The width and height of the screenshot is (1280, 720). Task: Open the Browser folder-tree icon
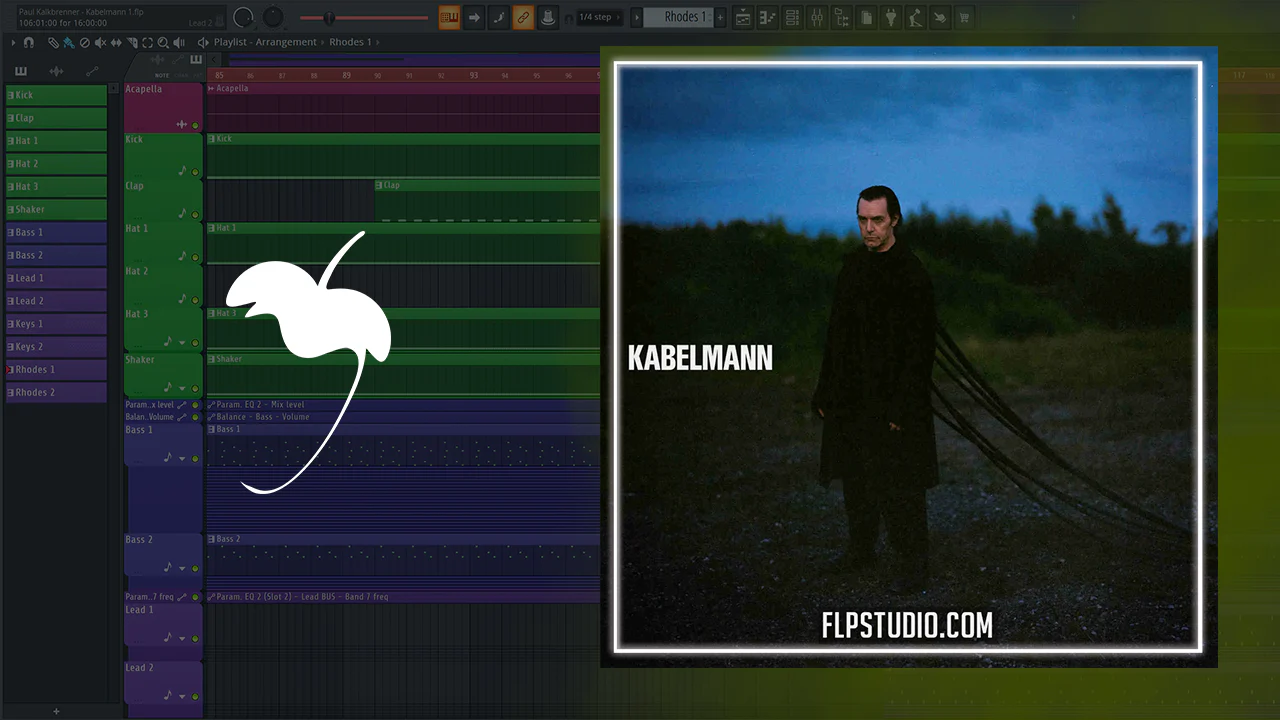click(841, 17)
